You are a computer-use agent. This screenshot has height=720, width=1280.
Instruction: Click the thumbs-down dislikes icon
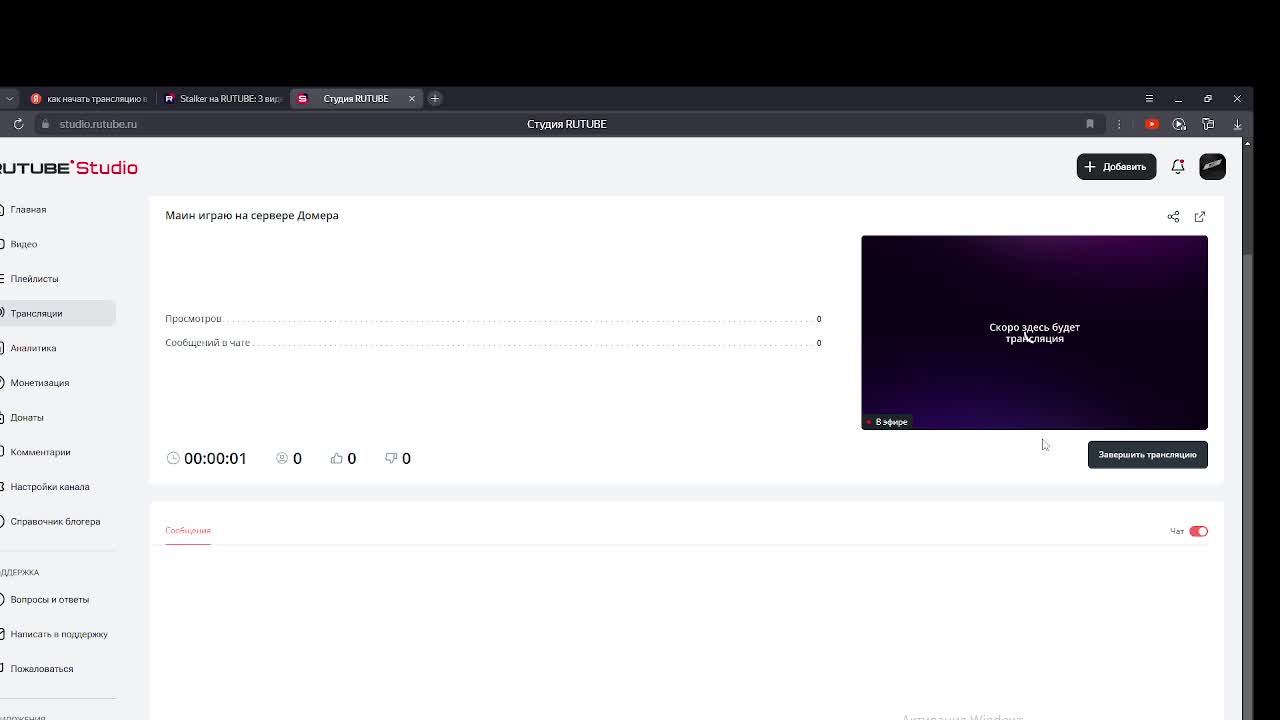click(391, 458)
